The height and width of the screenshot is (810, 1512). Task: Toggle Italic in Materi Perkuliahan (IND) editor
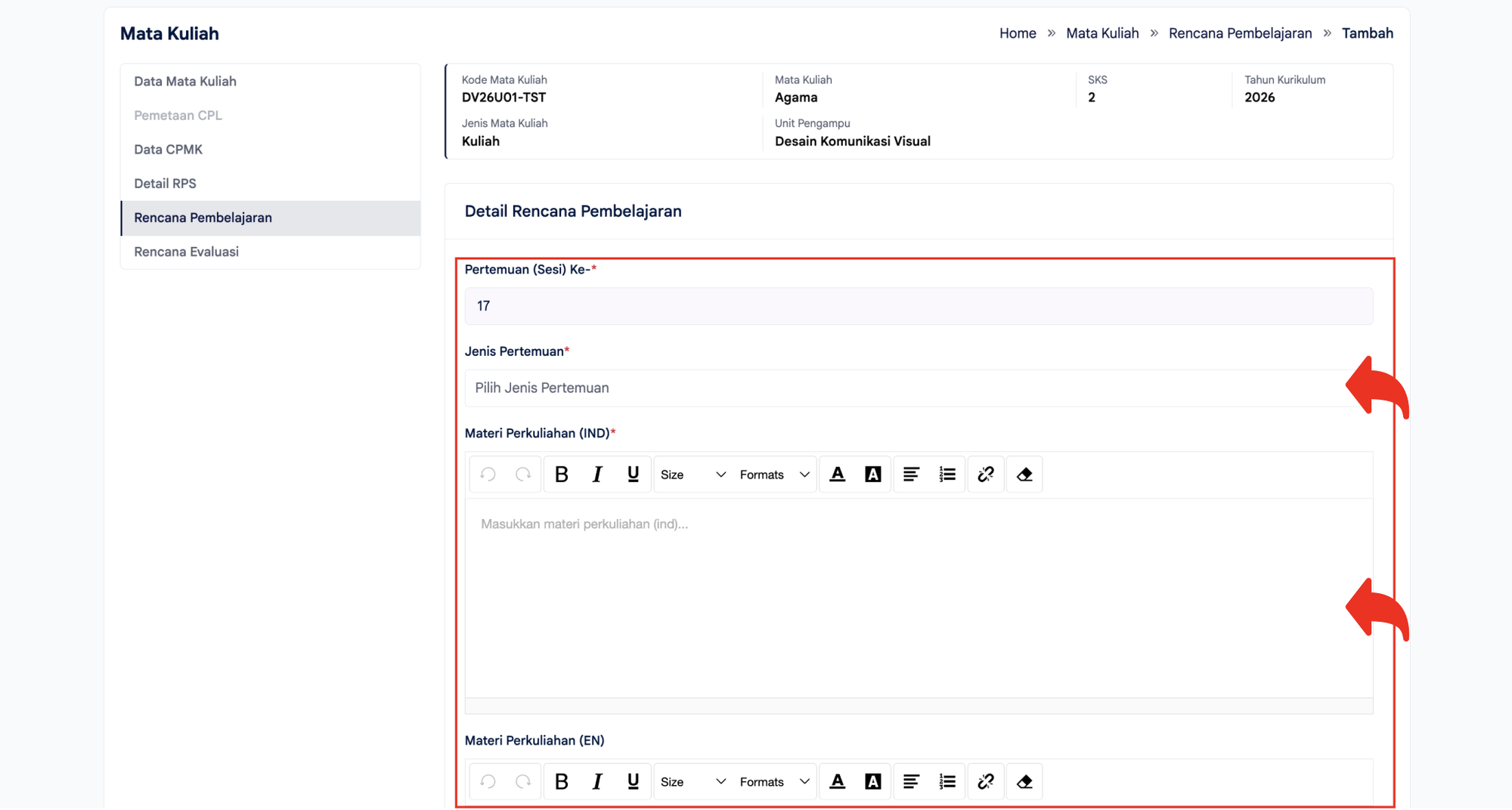pos(597,475)
